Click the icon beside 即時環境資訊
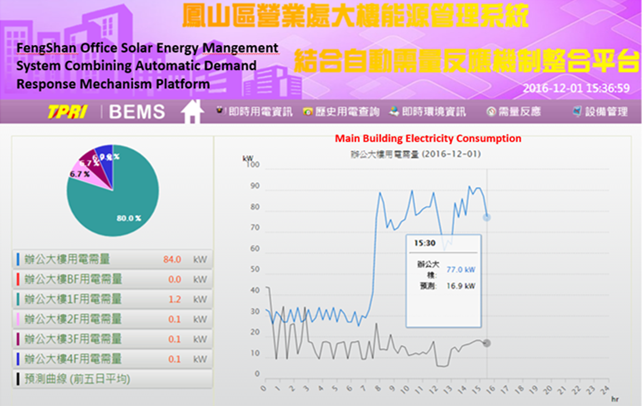 pos(395,111)
